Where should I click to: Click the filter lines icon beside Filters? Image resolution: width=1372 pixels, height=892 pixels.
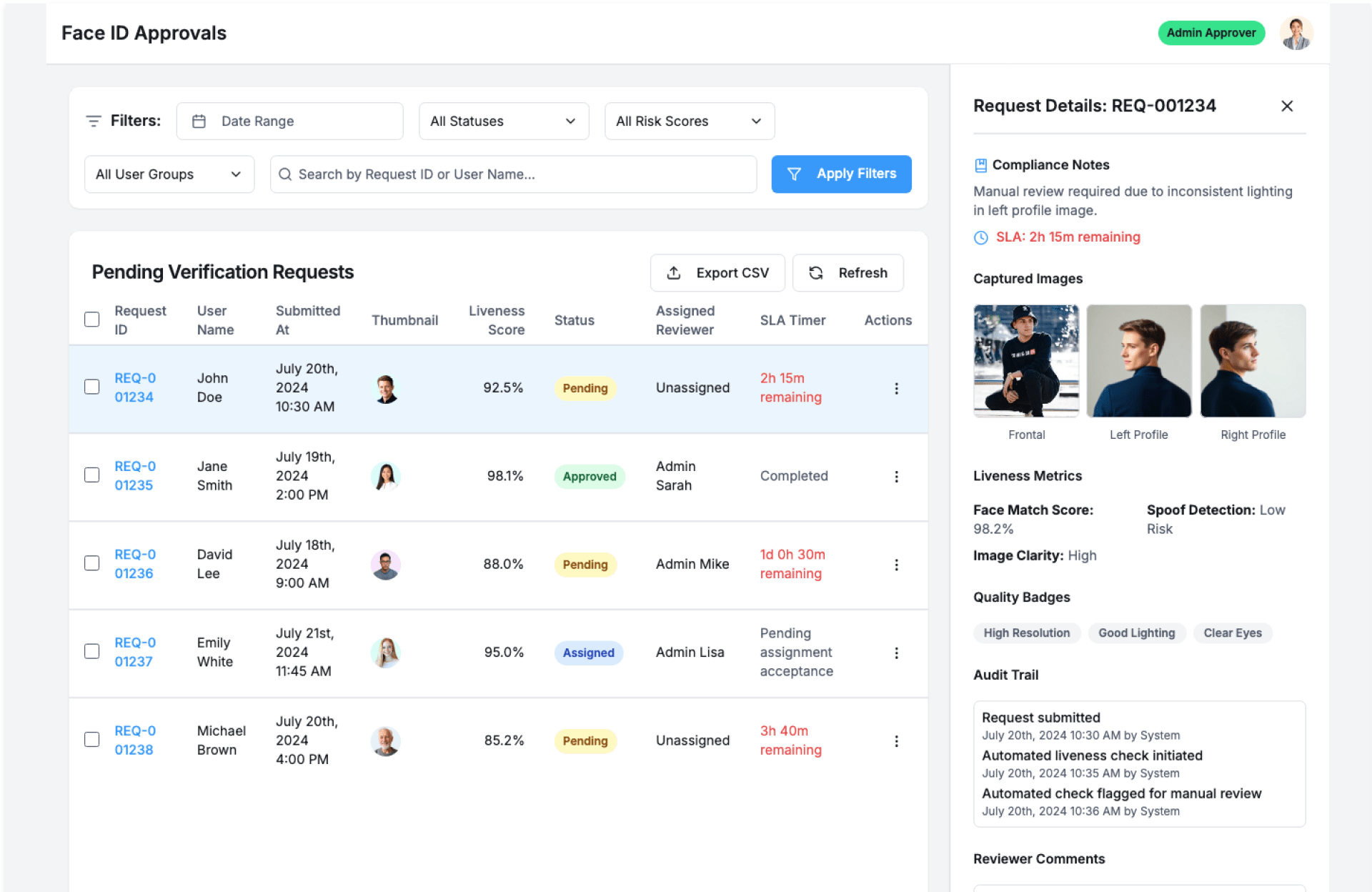click(93, 121)
